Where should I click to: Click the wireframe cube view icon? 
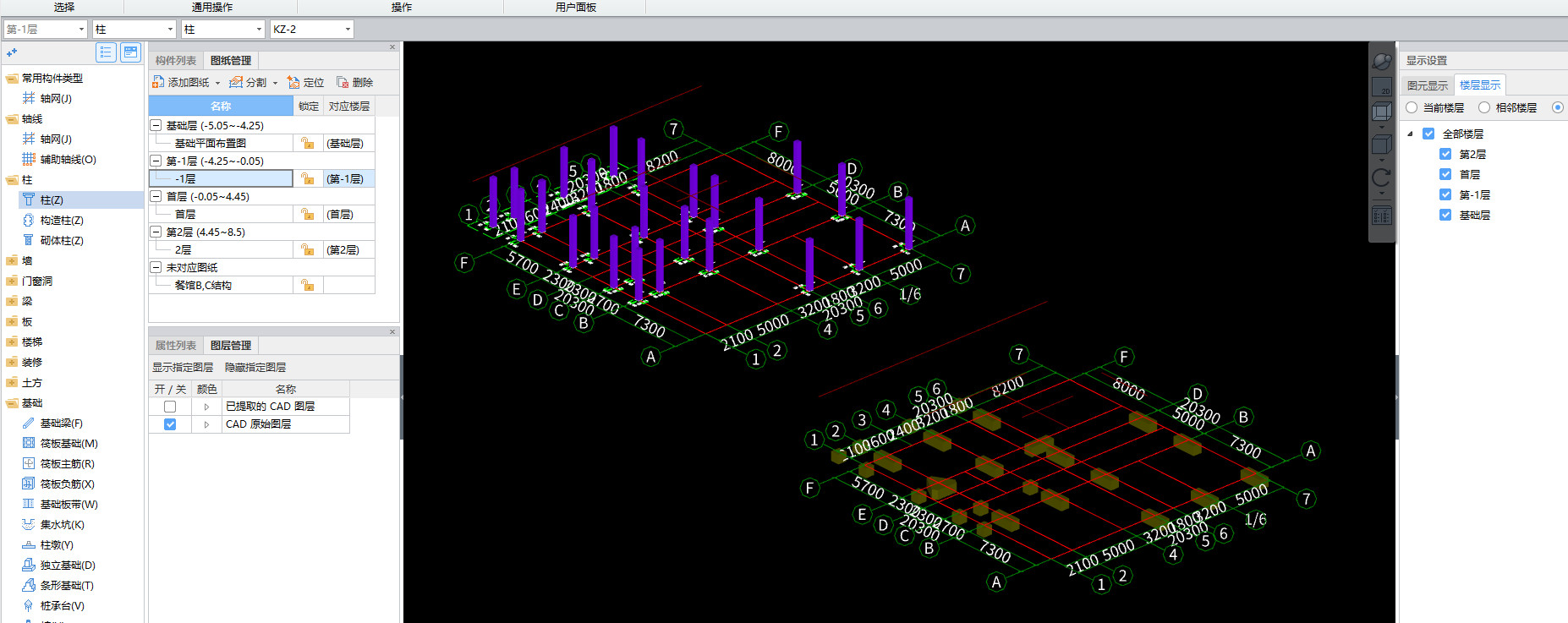click(1381, 112)
